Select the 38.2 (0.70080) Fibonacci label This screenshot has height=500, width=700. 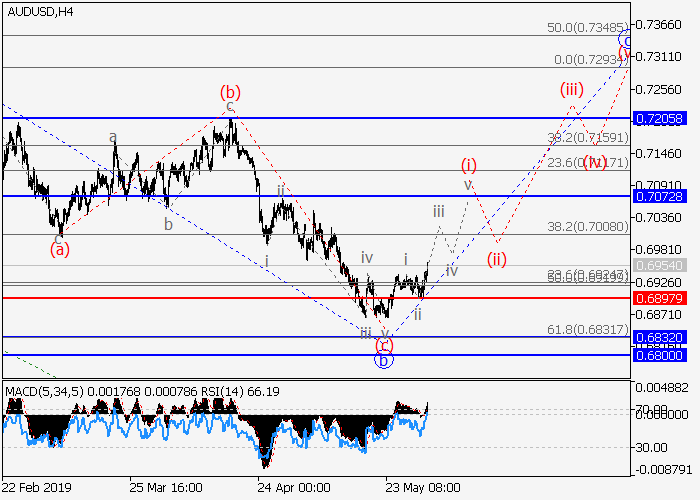click(589, 226)
